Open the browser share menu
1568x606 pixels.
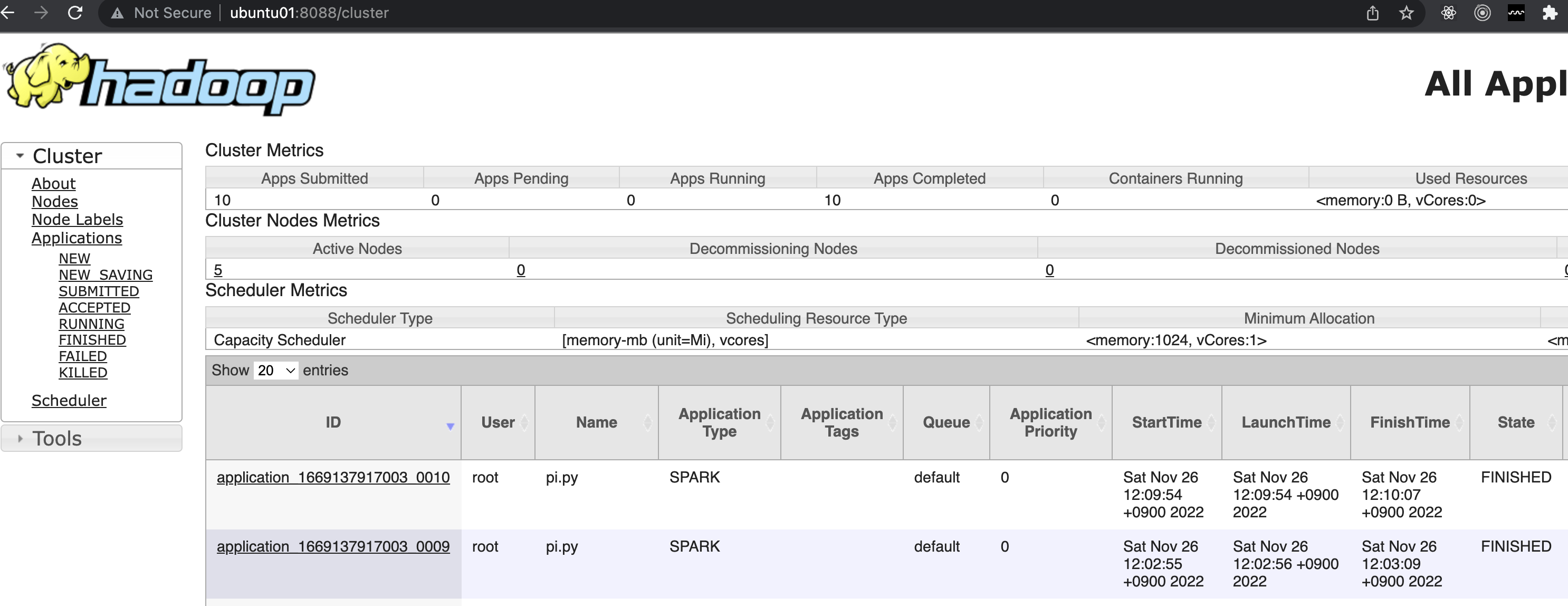pyautogui.click(x=1373, y=13)
